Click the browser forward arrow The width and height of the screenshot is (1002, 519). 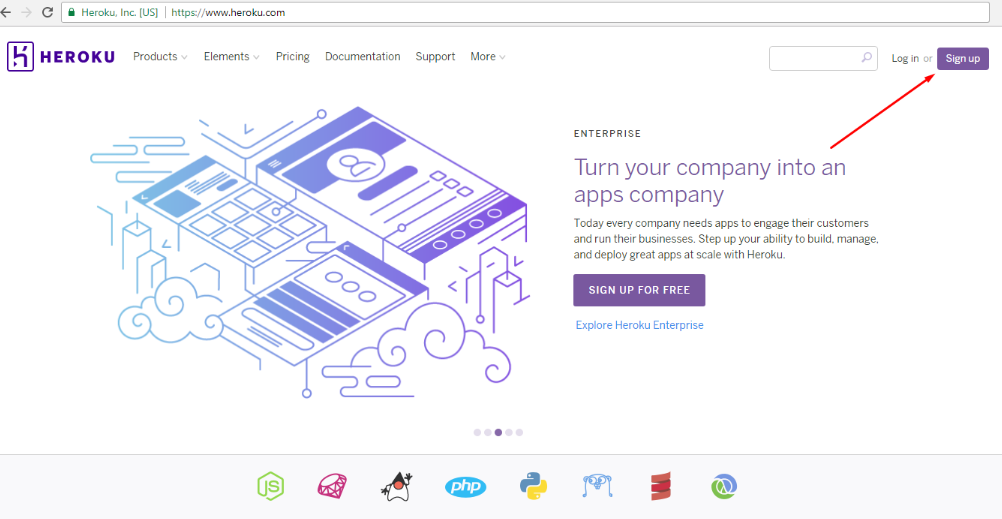[x=26, y=12]
